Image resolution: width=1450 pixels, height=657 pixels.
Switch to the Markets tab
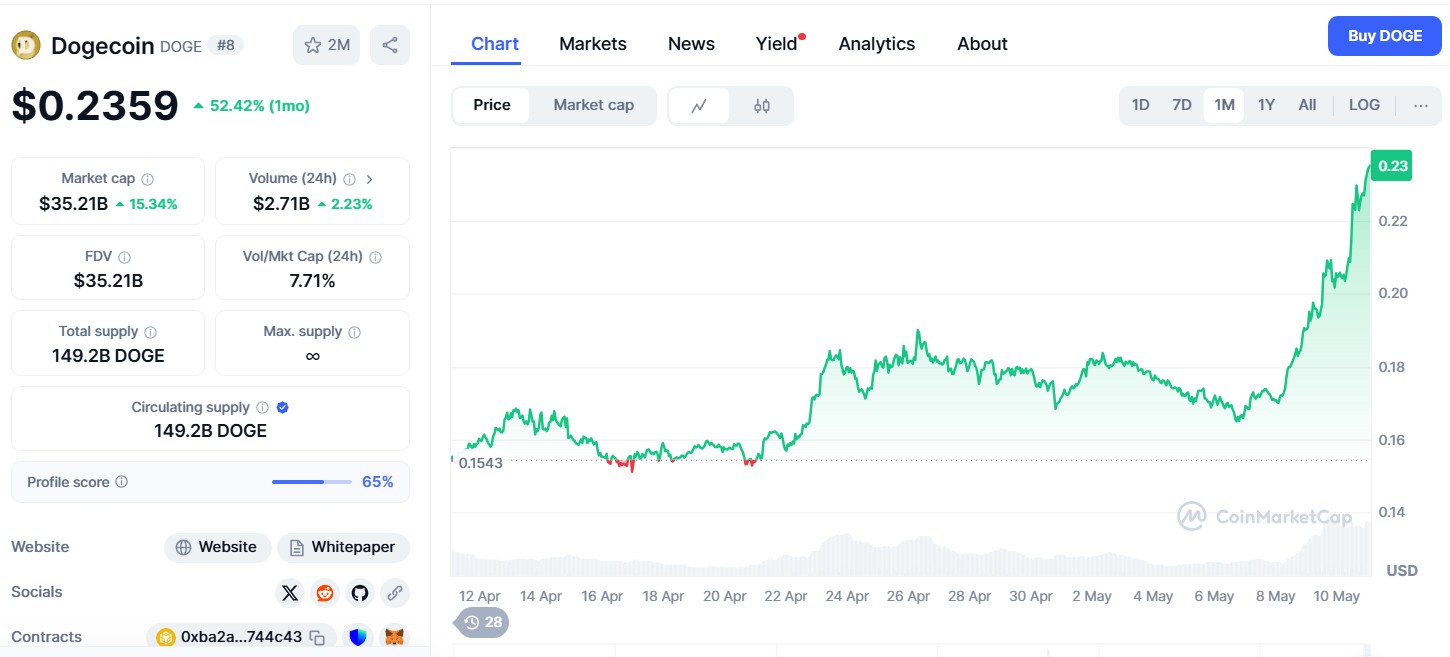click(x=593, y=43)
